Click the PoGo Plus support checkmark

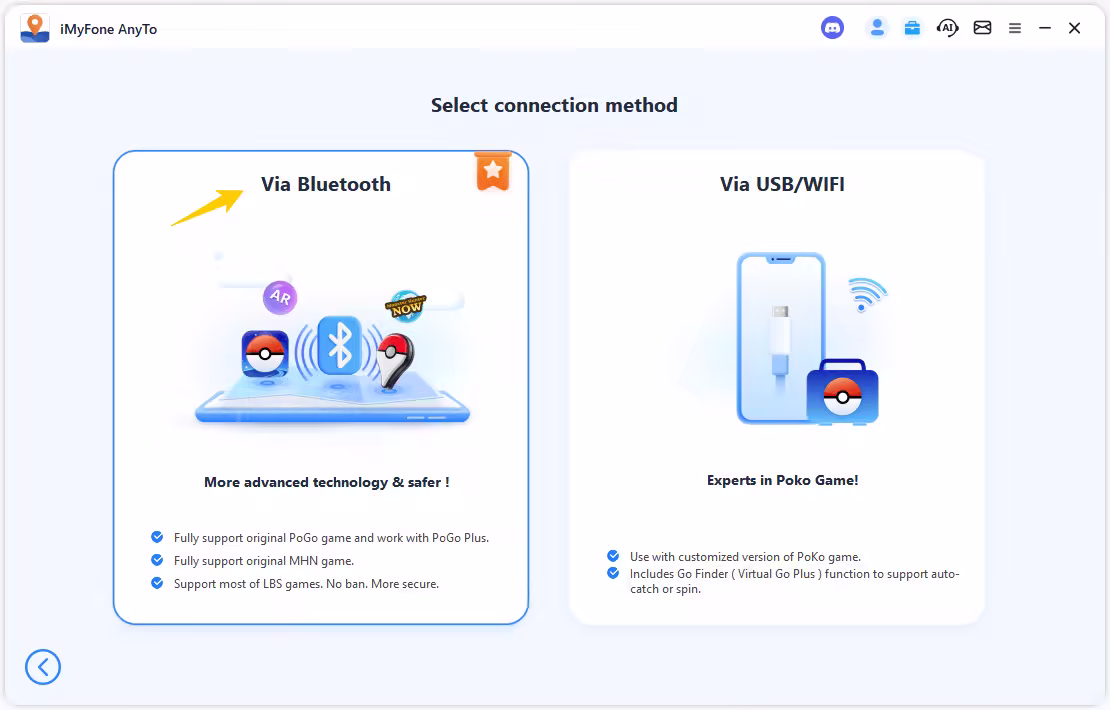pyautogui.click(x=157, y=537)
